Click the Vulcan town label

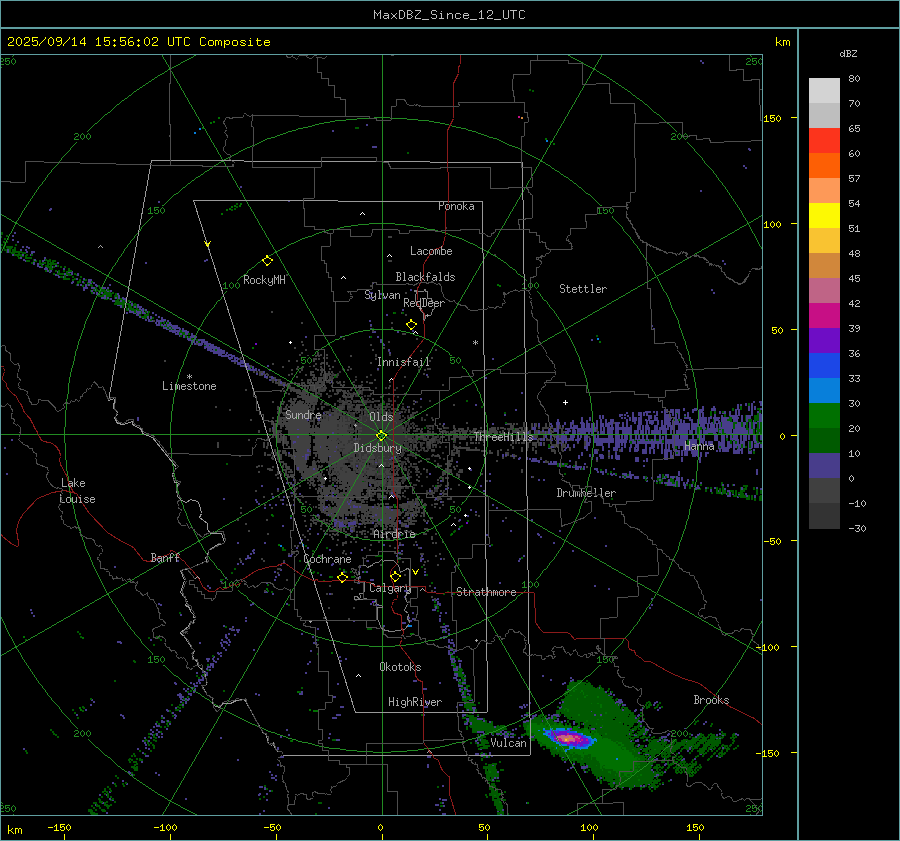508,743
